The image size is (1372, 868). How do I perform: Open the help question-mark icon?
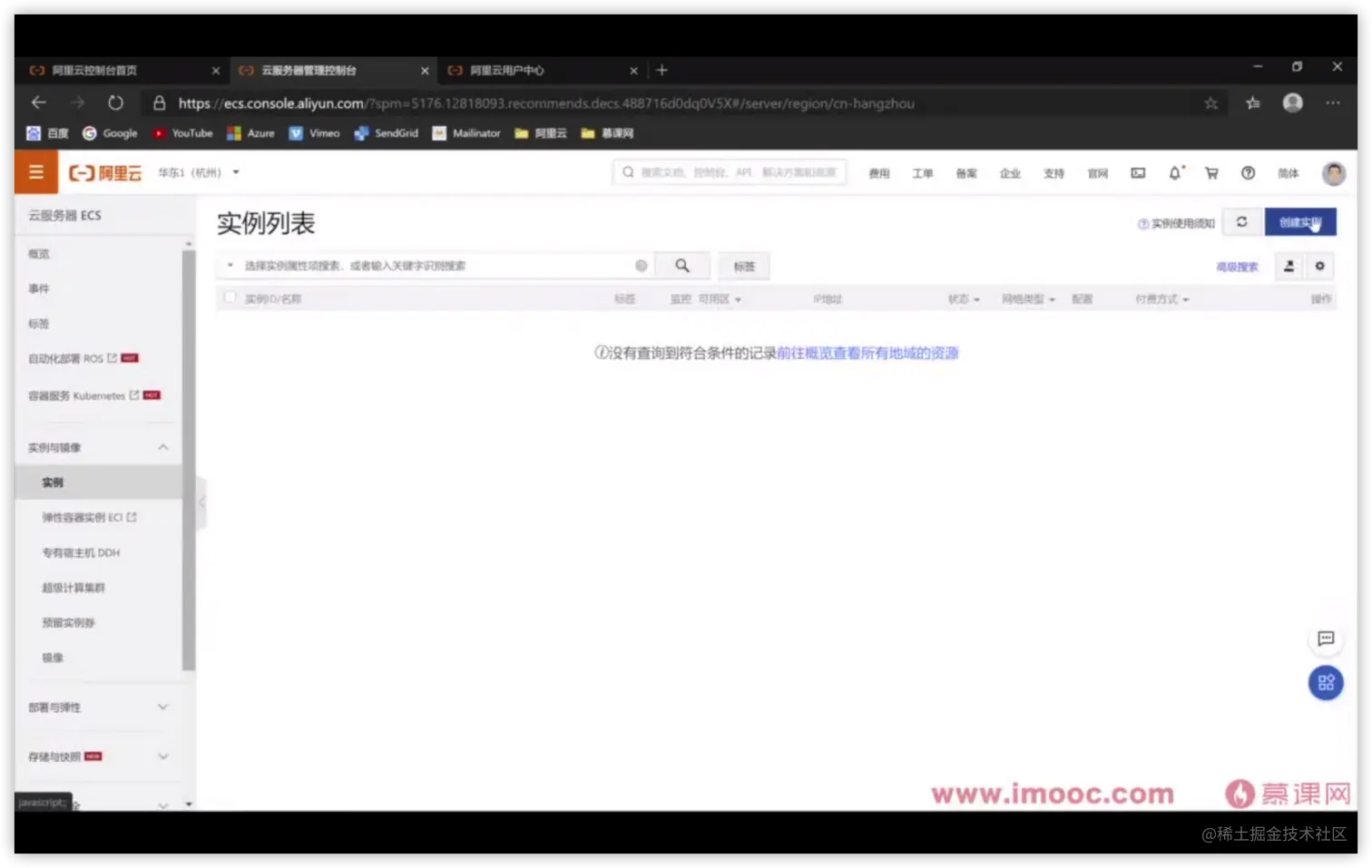coord(1248,173)
